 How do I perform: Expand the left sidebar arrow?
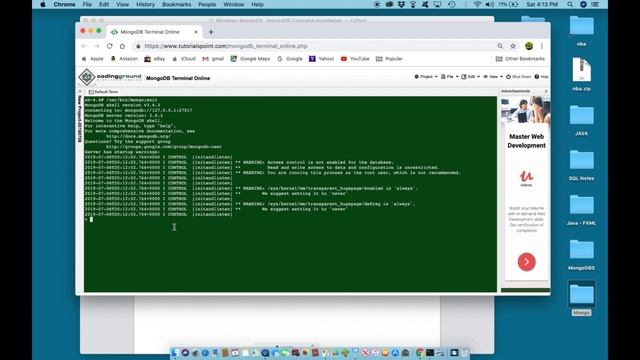click(x=80, y=92)
